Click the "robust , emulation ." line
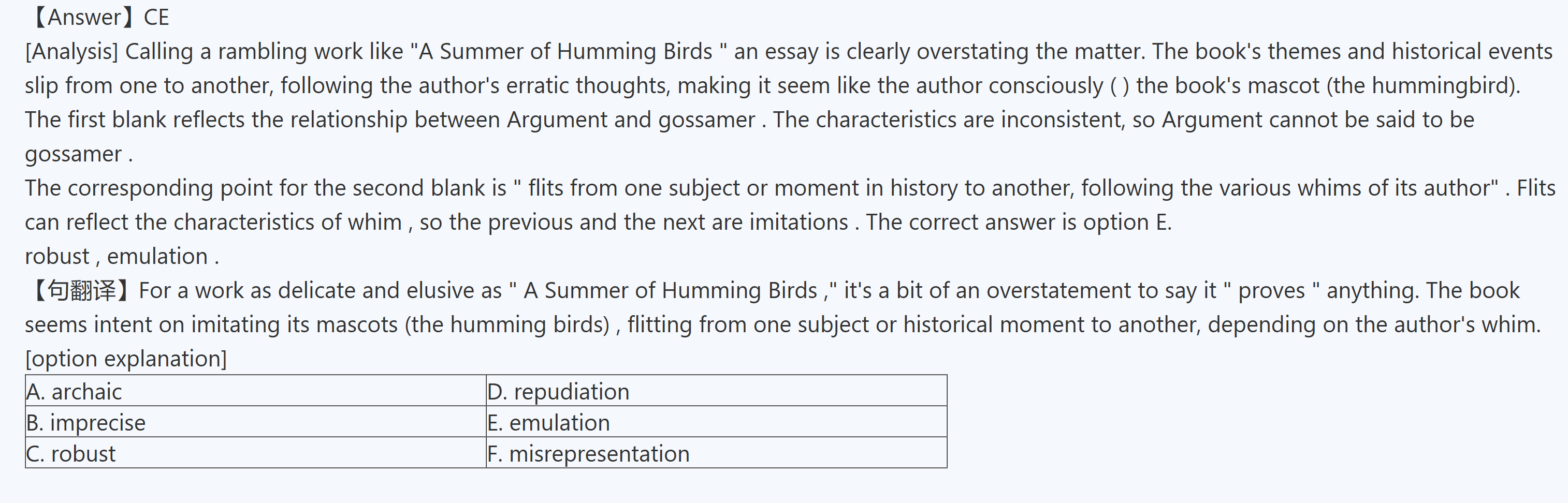 [122, 256]
